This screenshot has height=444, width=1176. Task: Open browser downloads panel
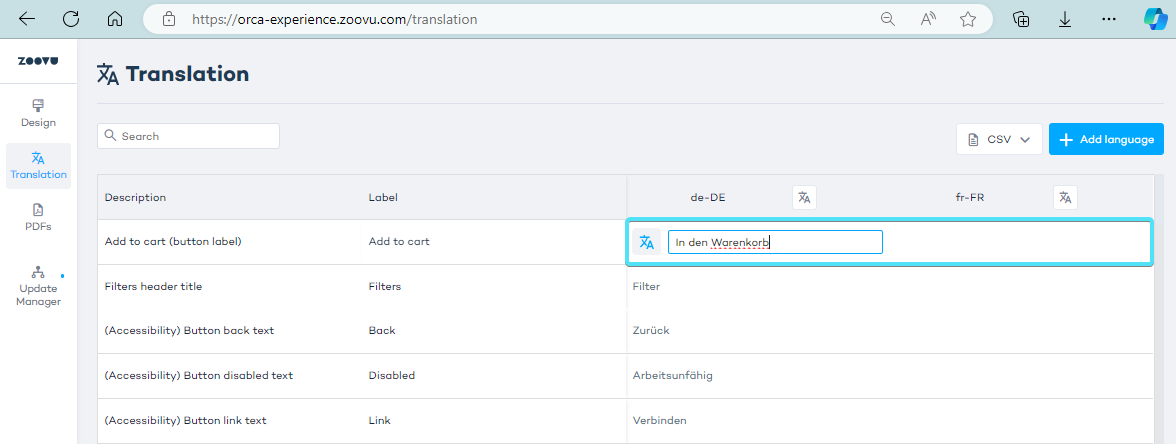pos(1065,19)
